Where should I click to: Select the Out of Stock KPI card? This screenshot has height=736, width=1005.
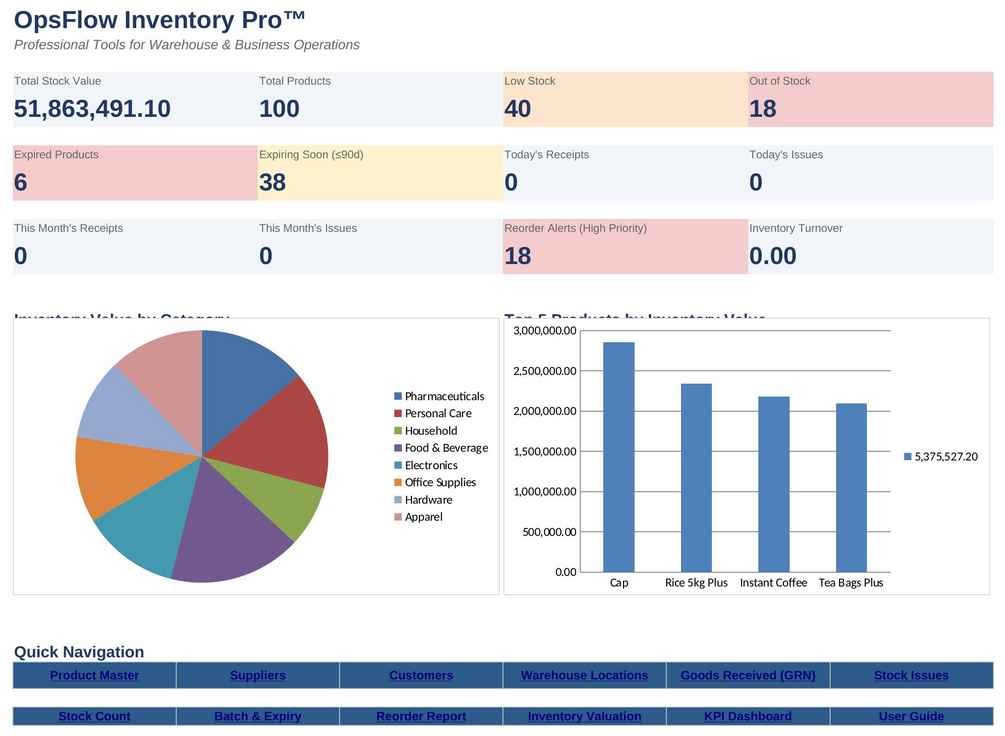(x=870, y=99)
